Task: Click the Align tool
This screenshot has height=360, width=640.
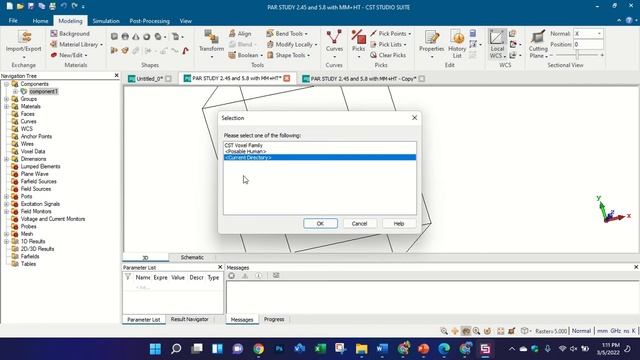Action: click(240, 33)
